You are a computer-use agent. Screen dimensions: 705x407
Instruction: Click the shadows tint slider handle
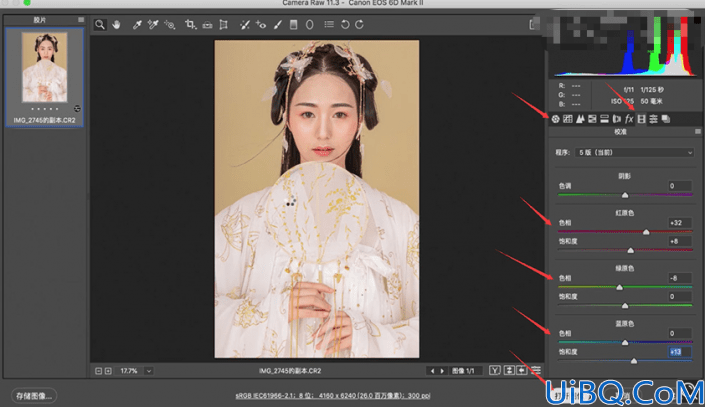(x=625, y=195)
